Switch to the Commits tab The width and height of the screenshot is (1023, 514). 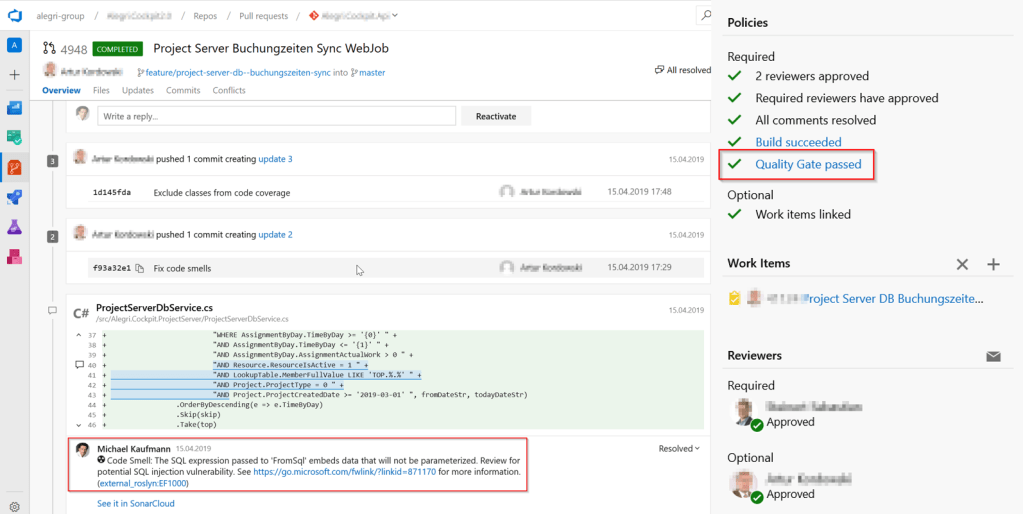click(183, 91)
